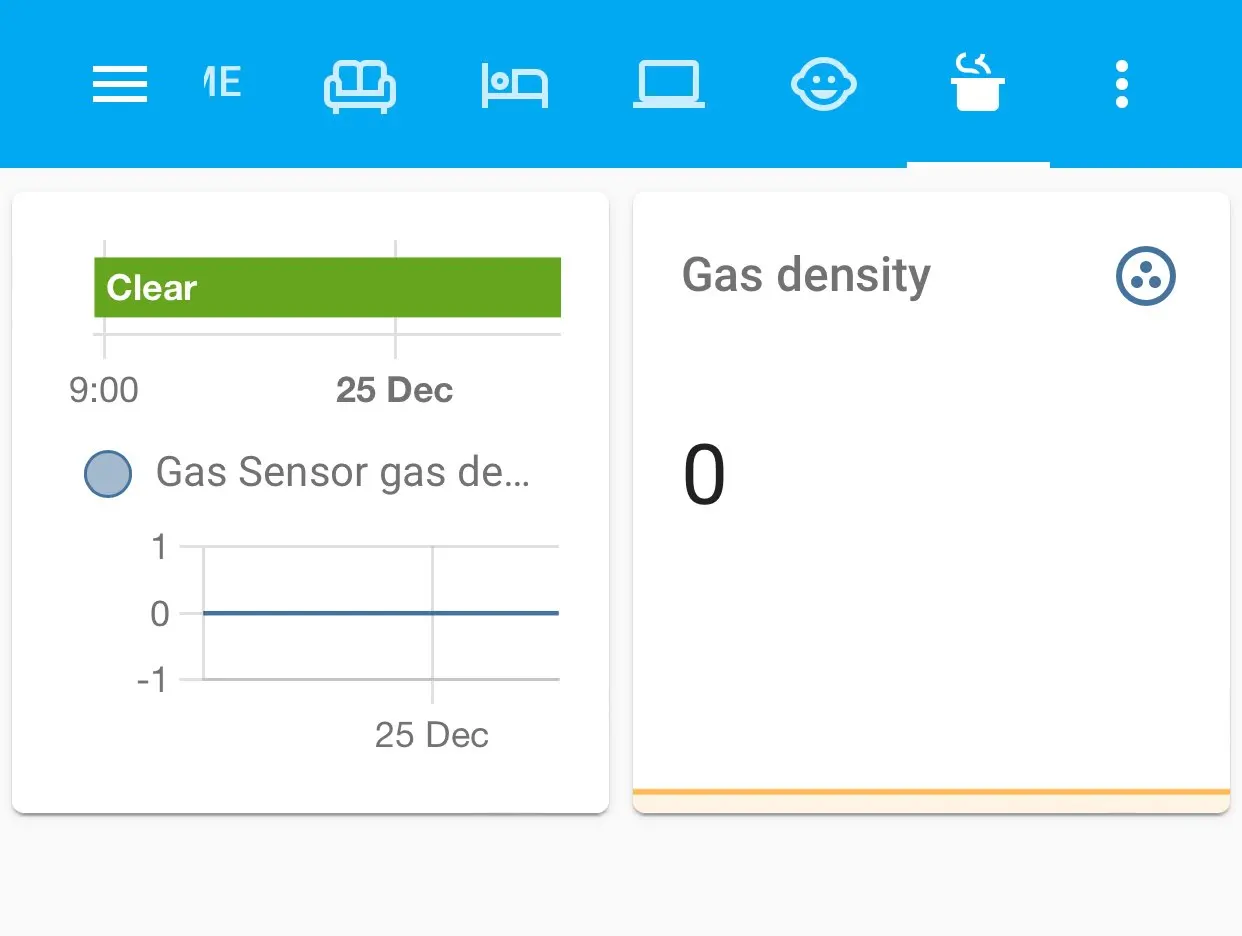Click the gas density value 0
The width and height of the screenshot is (1242, 936).
pyautogui.click(x=704, y=477)
